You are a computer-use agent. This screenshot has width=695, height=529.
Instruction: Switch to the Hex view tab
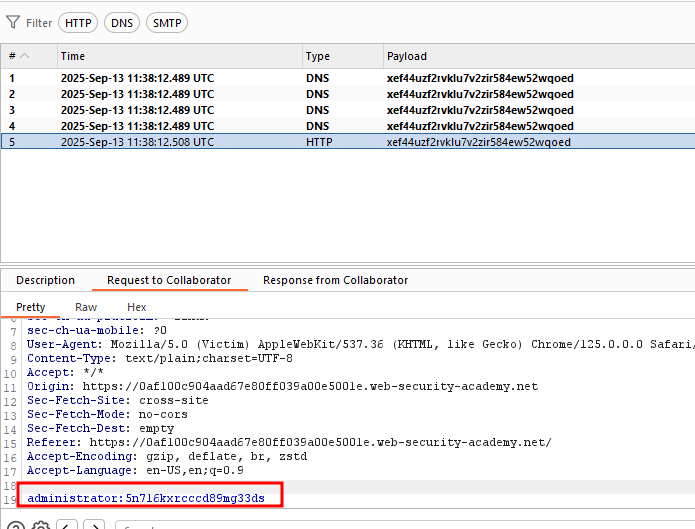tap(137, 307)
